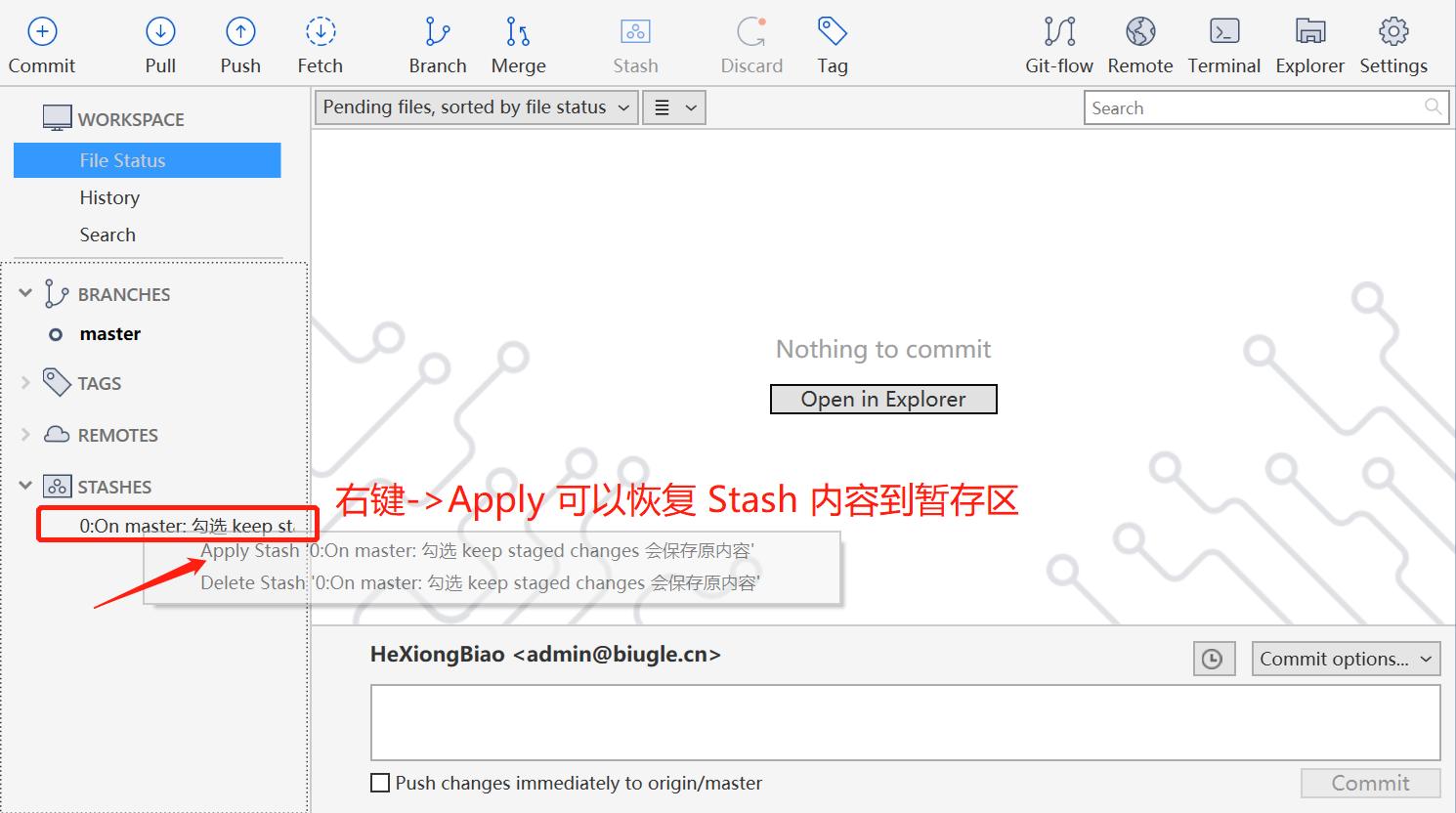Open the Remote management icon
This screenshot has height=813, width=1456.
click(x=1139, y=43)
